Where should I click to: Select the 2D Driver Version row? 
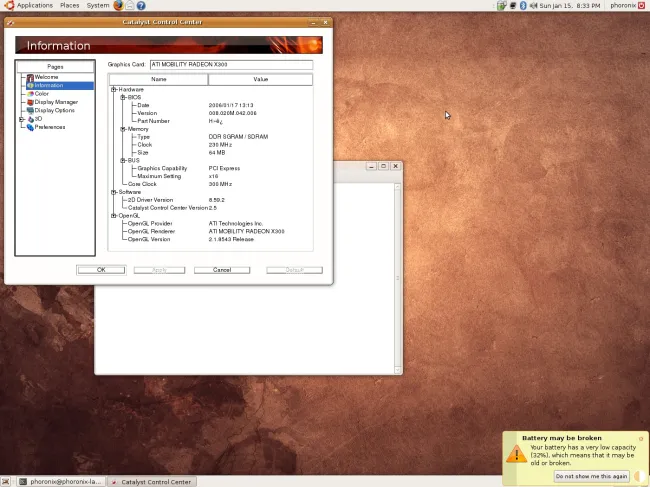[211, 200]
